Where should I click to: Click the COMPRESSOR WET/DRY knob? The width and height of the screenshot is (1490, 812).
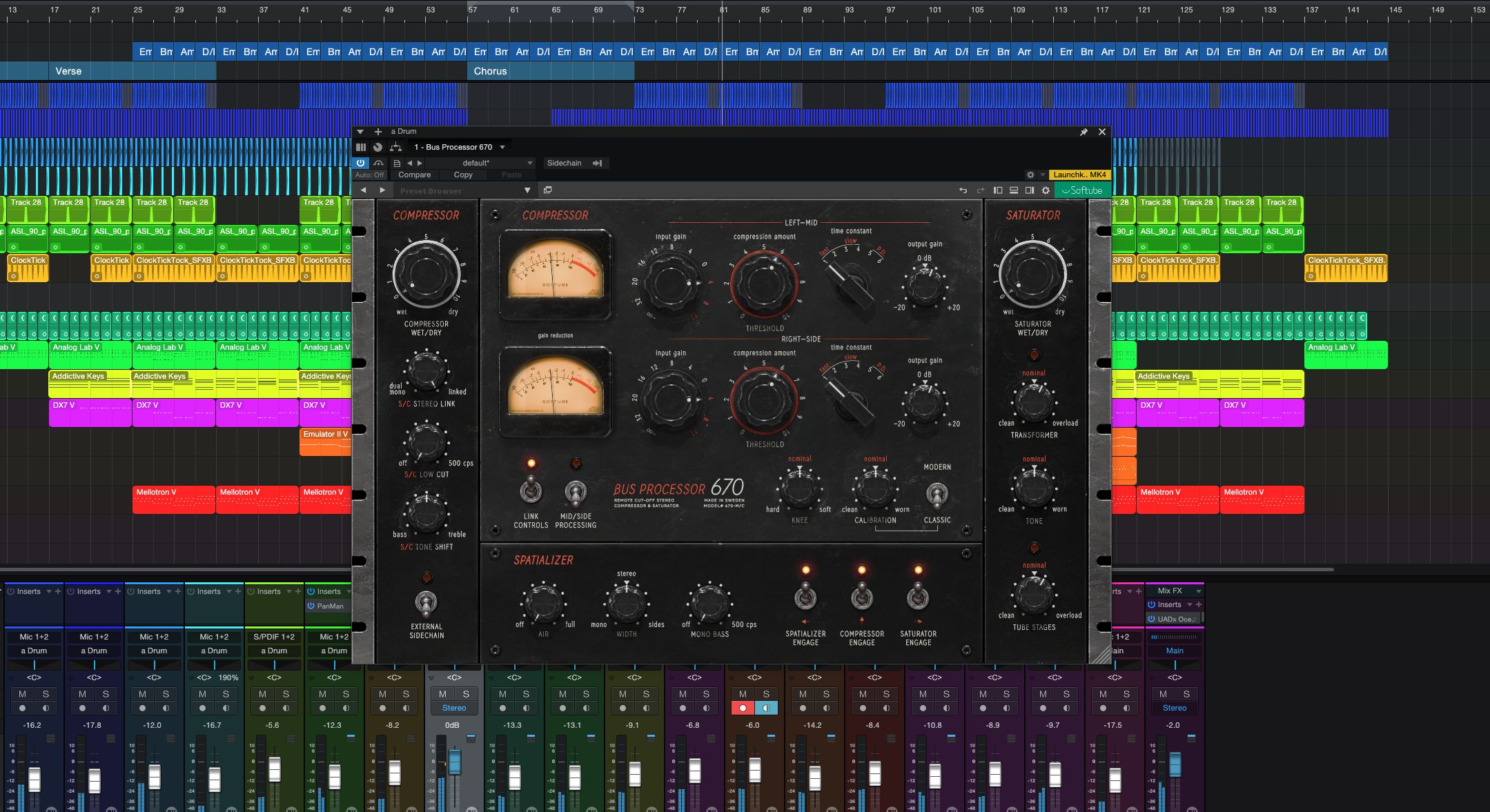(x=426, y=273)
